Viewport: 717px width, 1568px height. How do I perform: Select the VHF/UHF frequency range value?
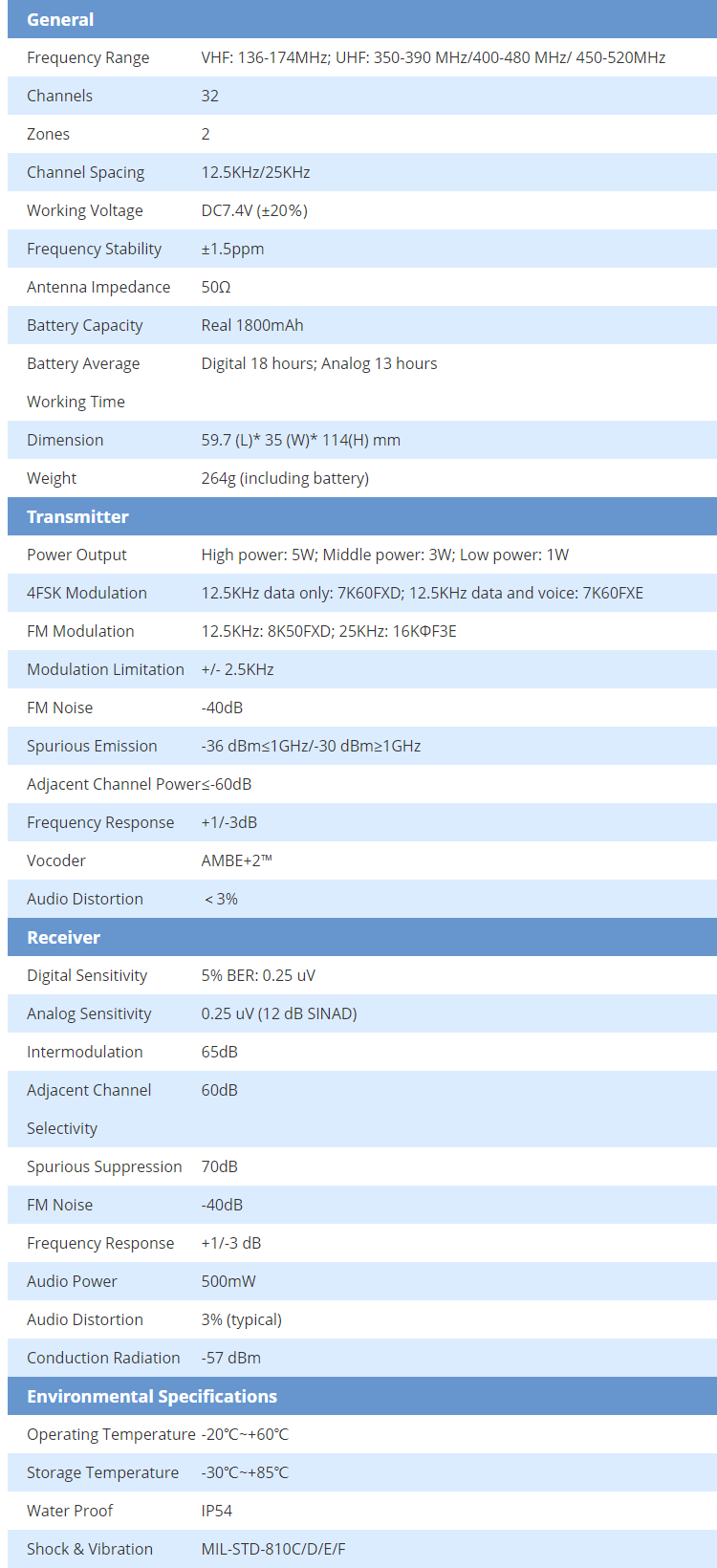tap(433, 57)
